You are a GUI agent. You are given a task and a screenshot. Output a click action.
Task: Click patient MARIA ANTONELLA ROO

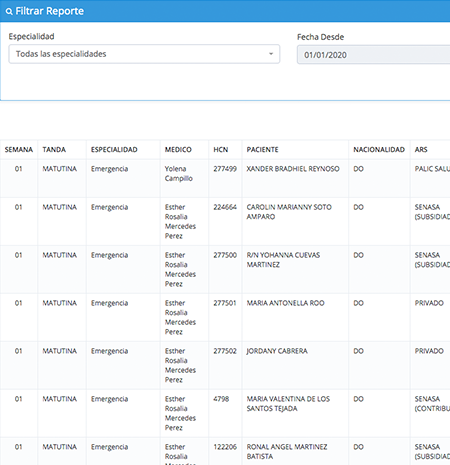tap(285, 303)
